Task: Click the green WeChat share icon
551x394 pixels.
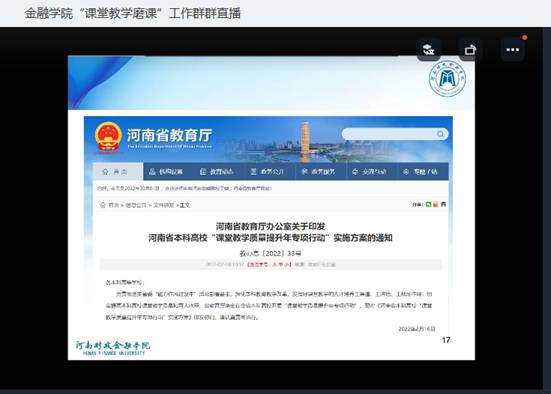Action: [x=428, y=204]
